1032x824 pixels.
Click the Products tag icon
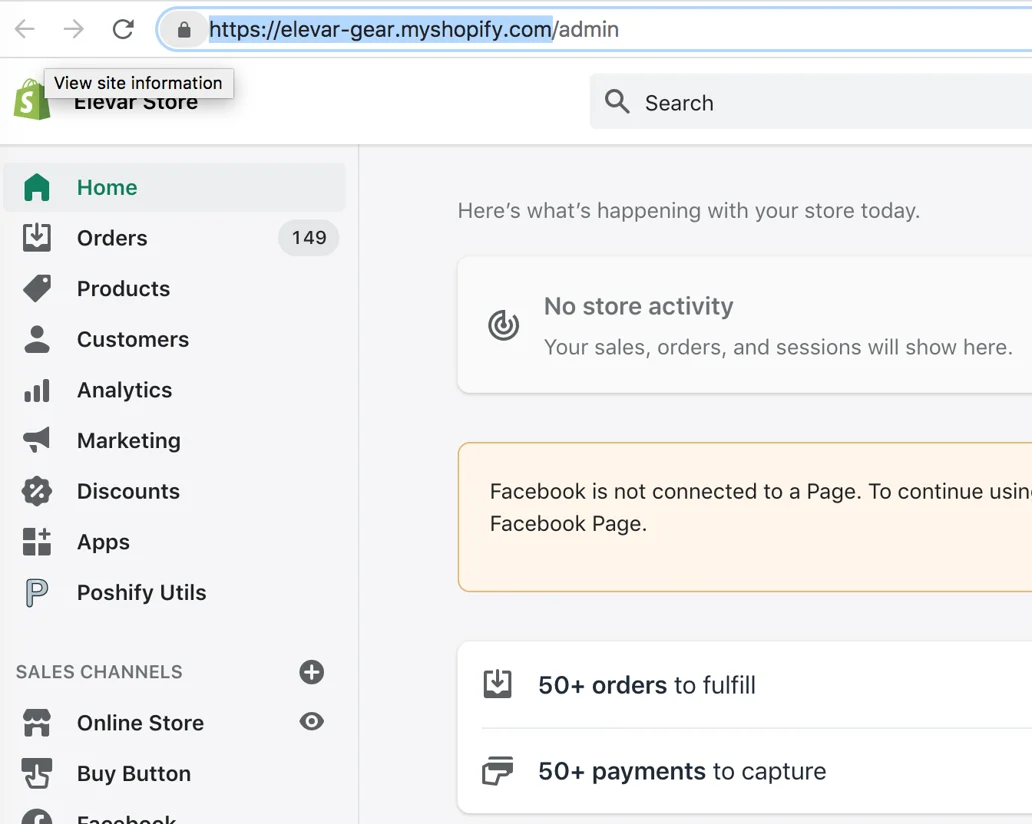coord(37,288)
